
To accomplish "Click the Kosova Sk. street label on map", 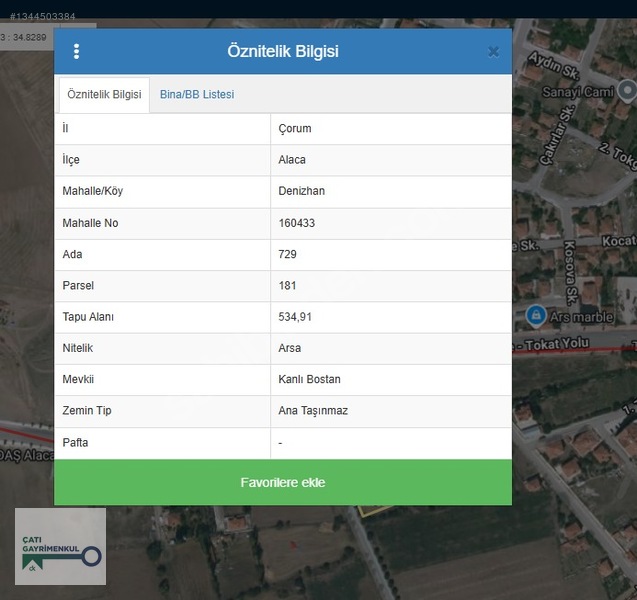I will tap(570, 273).
